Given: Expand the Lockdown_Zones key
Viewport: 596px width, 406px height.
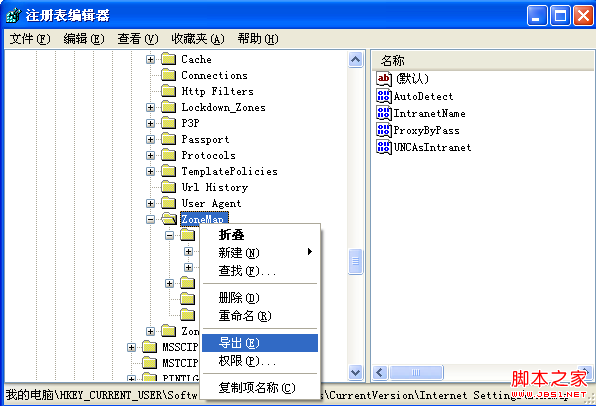Looking at the screenshot, I should 151,107.
